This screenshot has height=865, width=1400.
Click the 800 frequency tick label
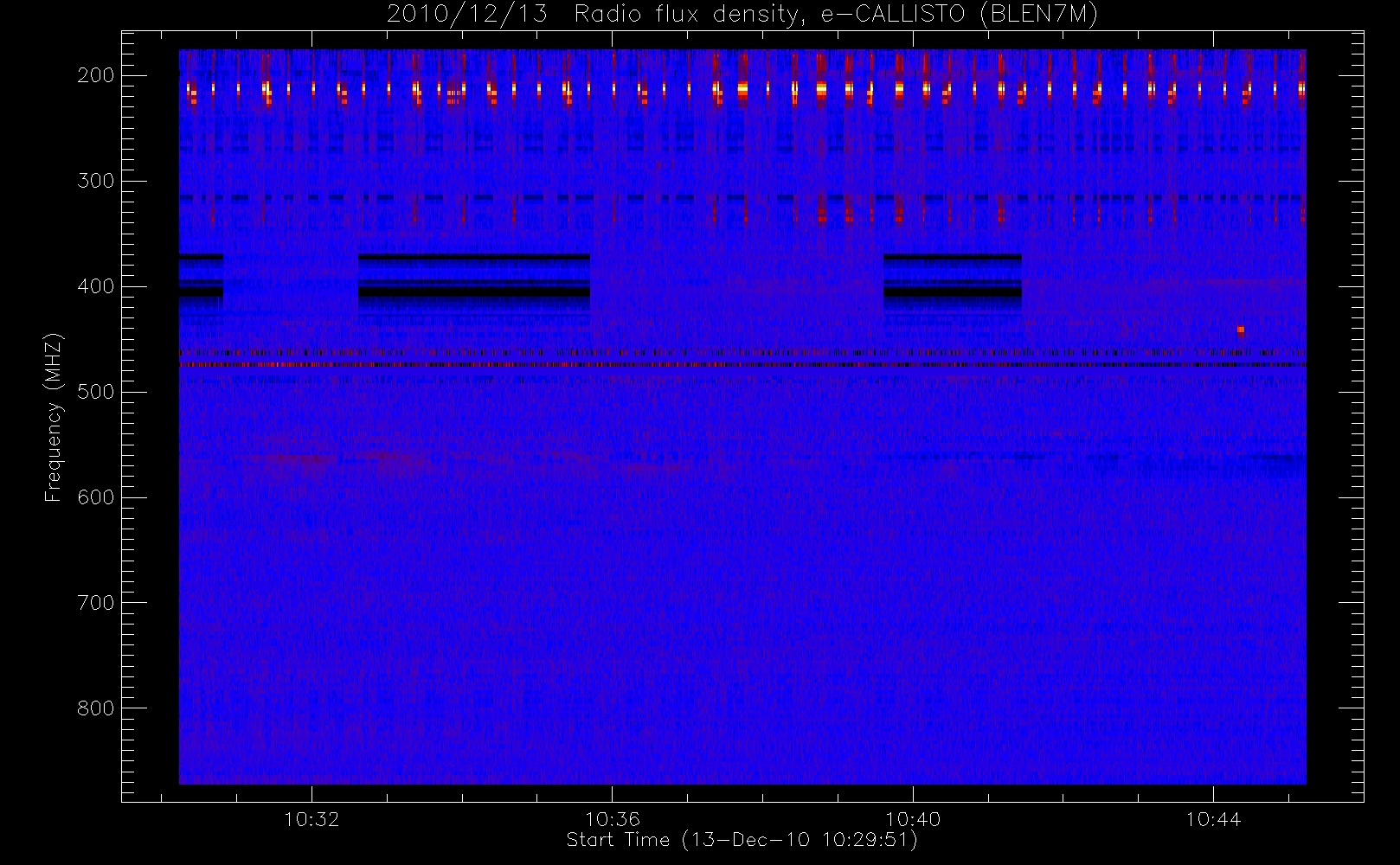[96, 708]
